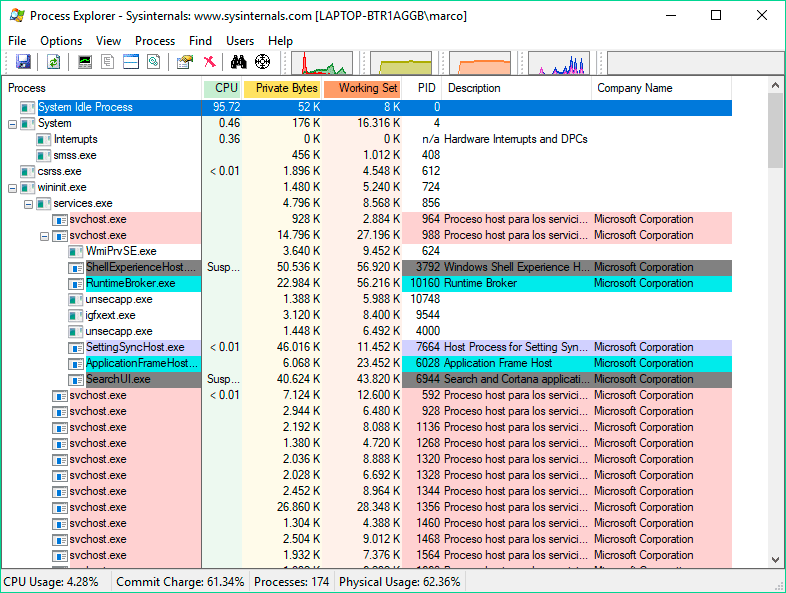Click the Refresh Now toolbar icon
Screen dimensions: 786x593
(x=53, y=62)
